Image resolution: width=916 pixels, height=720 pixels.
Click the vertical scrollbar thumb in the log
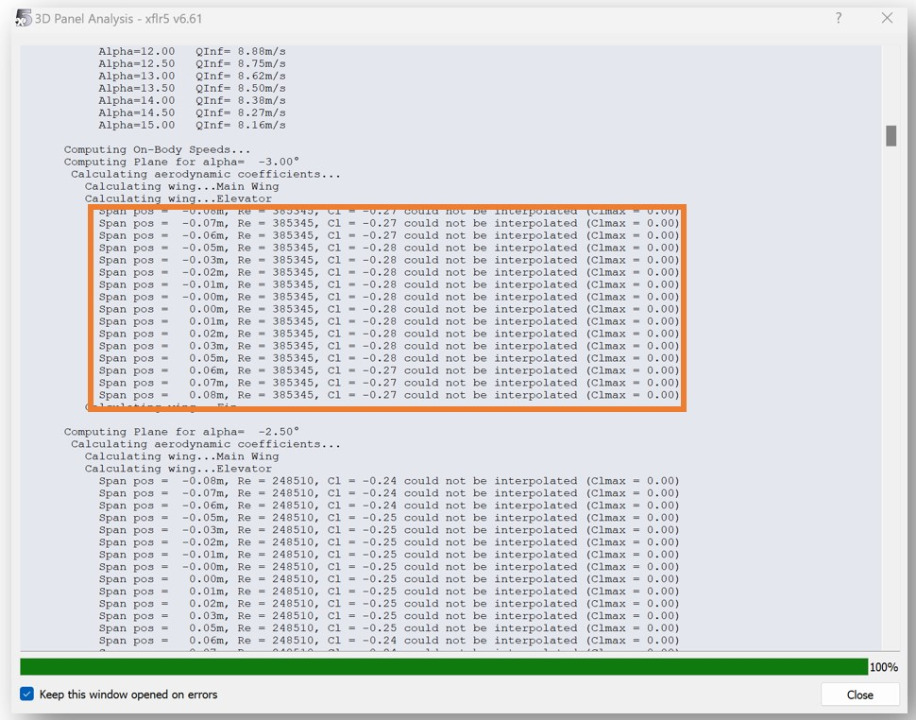point(891,136)
